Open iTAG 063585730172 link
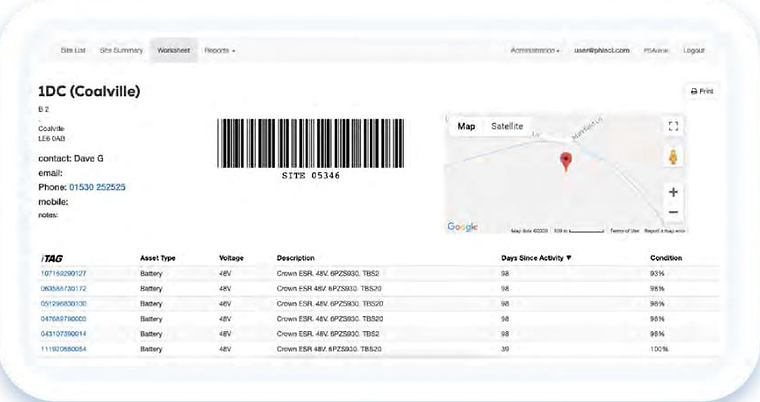760x402 pixels. click(x=63, y=289)
